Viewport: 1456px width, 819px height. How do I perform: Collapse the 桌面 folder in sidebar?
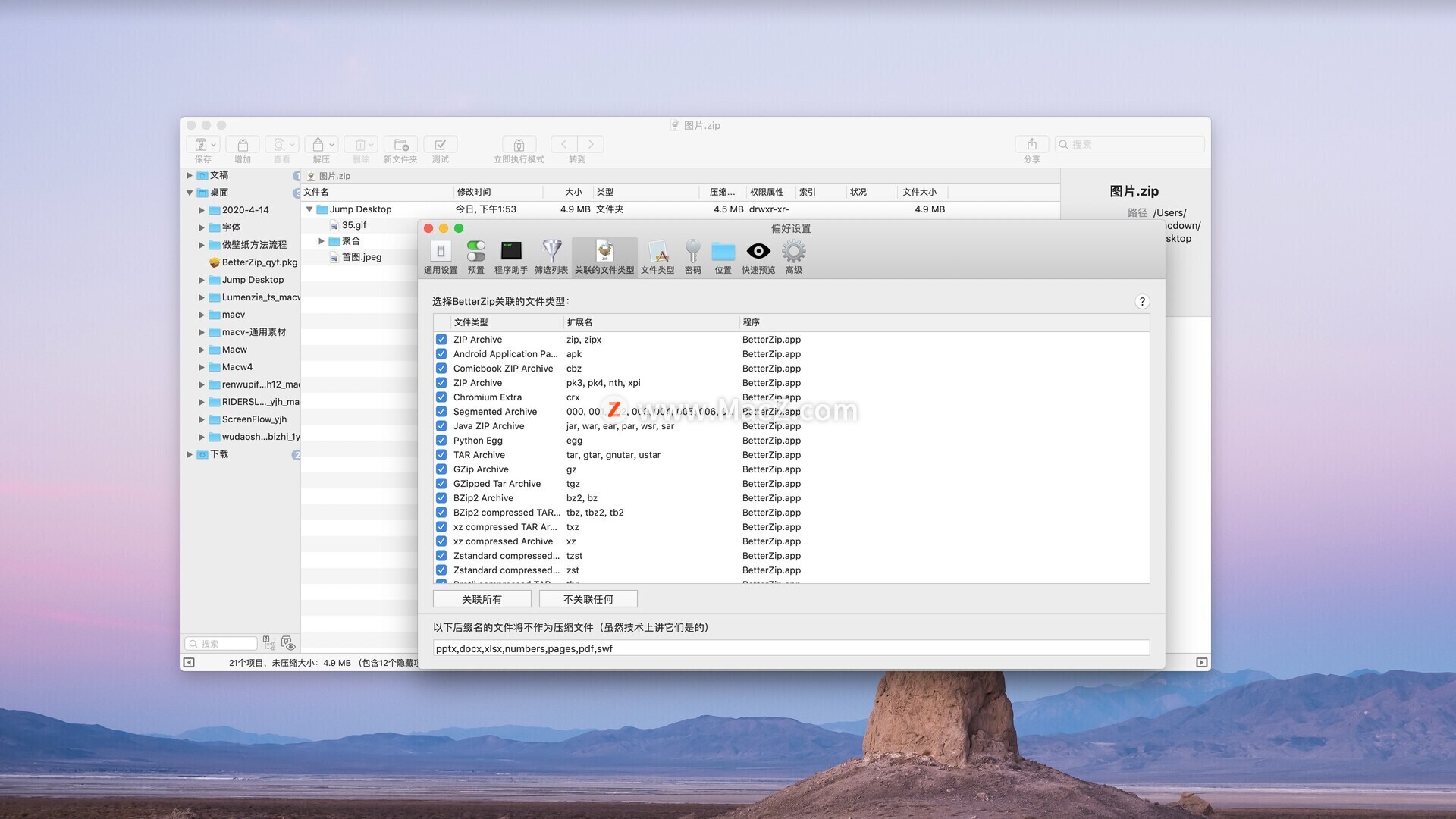[190, 193]
